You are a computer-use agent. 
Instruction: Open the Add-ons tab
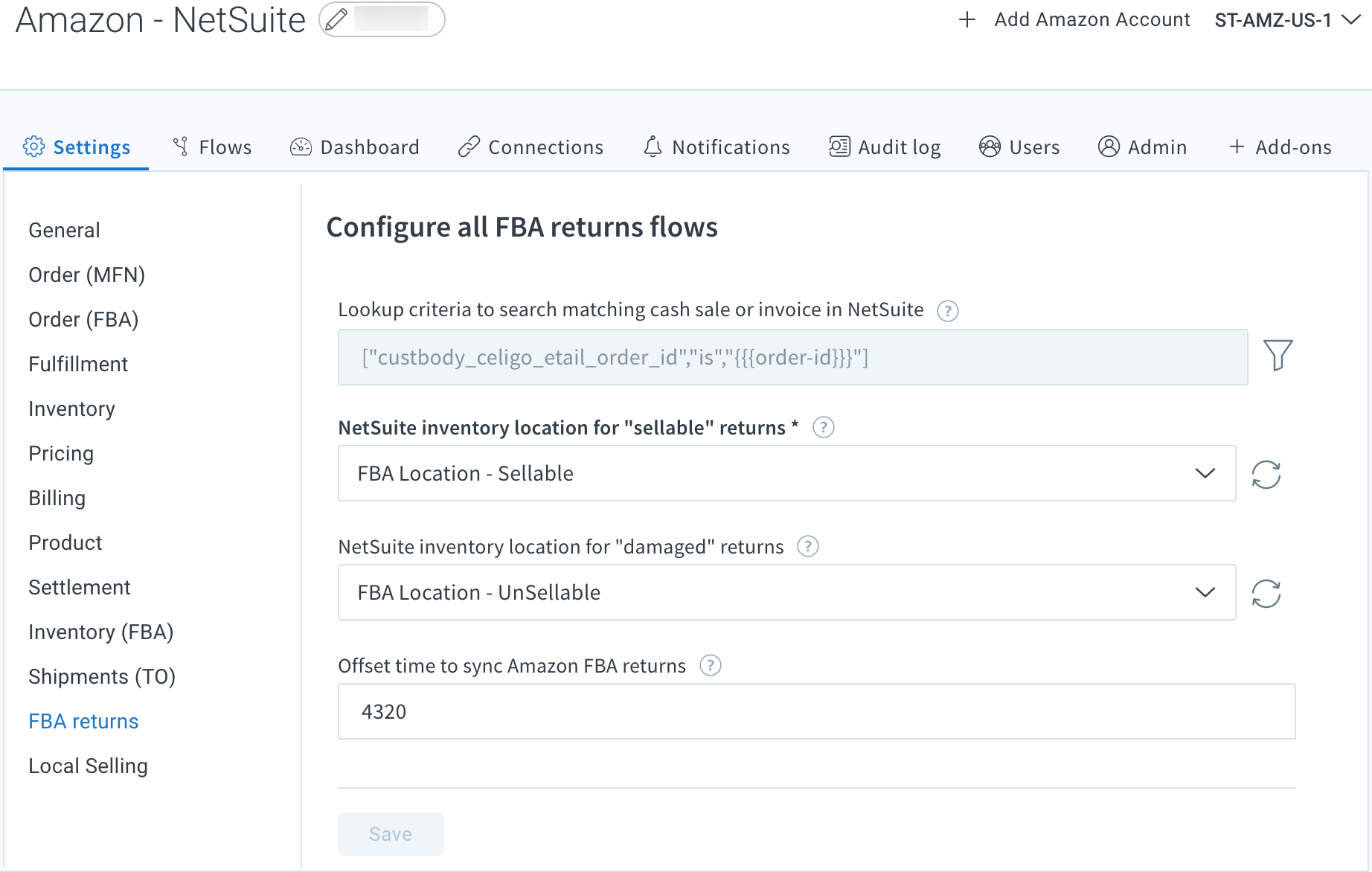pos(1280,147)
